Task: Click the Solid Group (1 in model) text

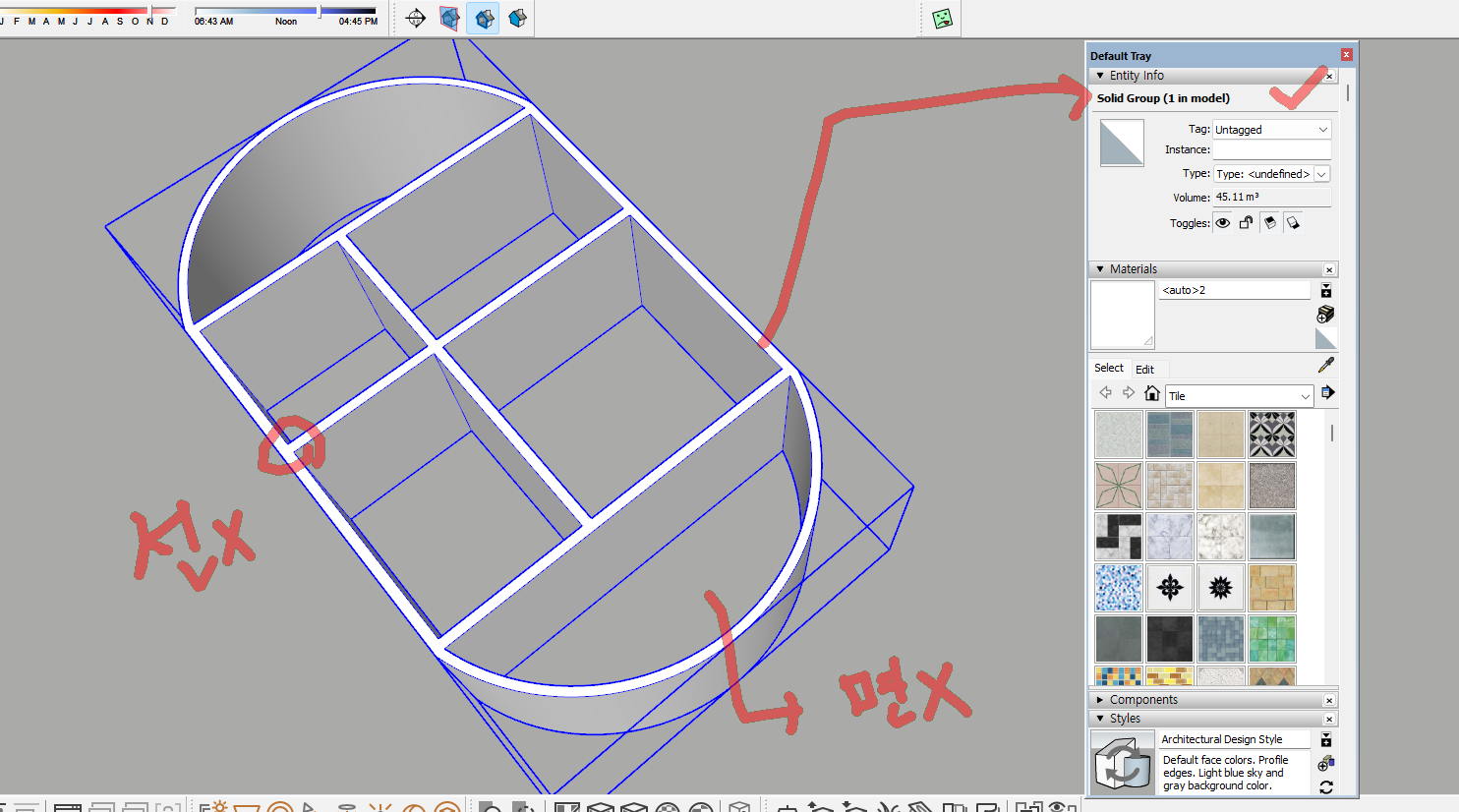Action: [x=1163, y=98]
